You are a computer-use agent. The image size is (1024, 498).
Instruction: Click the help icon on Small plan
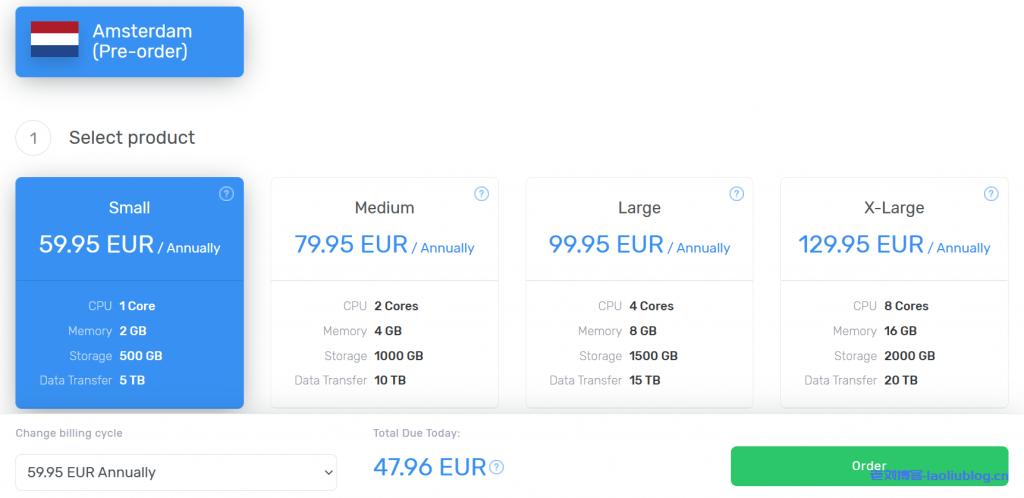(x=226, y=194)
